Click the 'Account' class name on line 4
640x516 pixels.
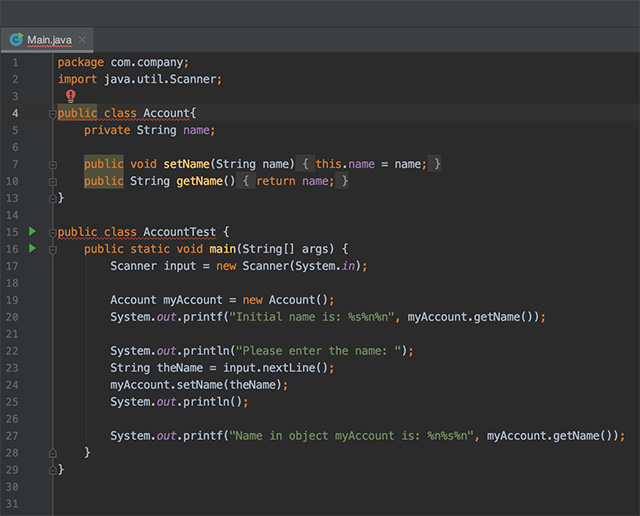click(166, 113)
